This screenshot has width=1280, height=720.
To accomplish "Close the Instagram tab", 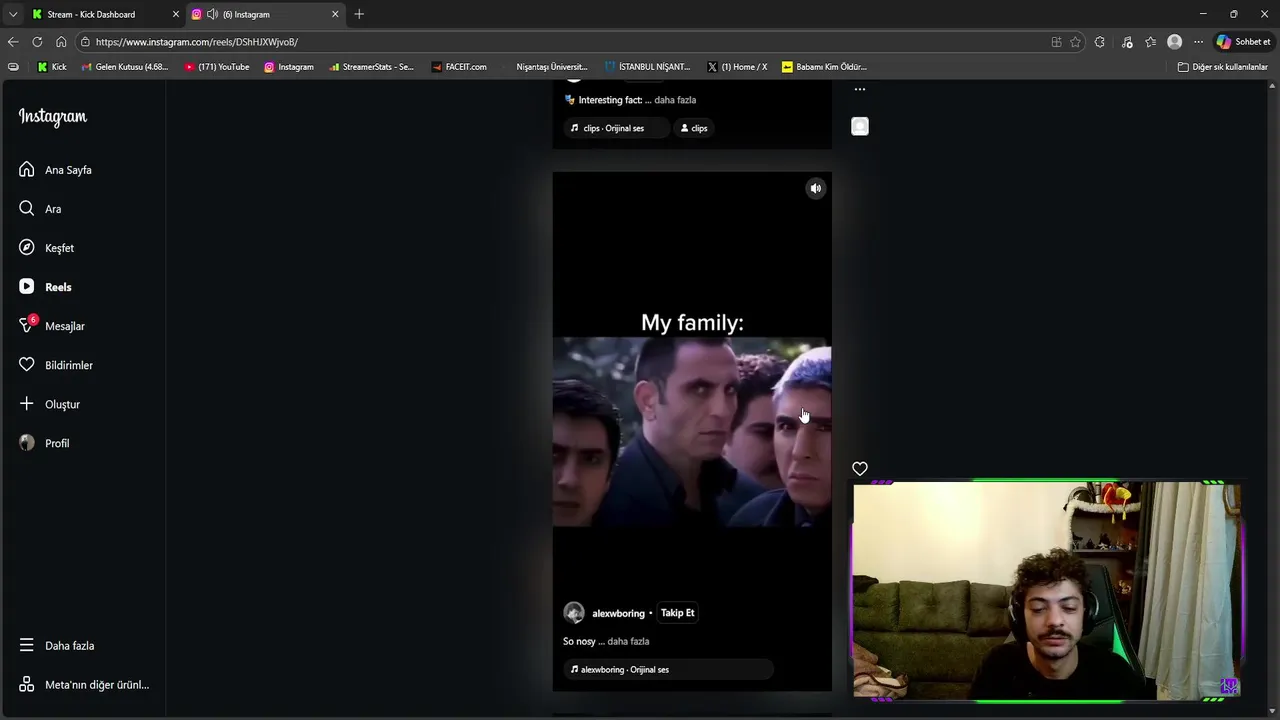I will (x=335, y=14).
